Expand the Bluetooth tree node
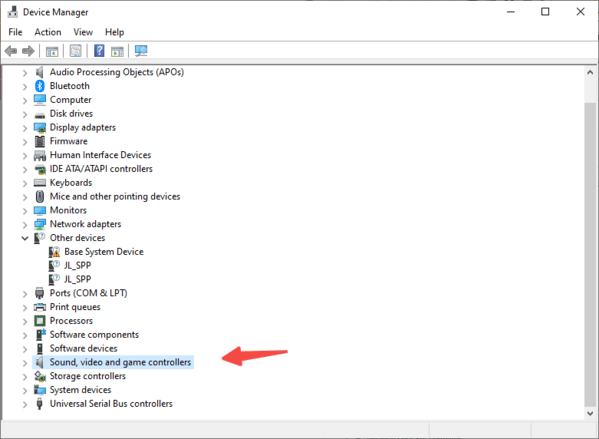This screenshot has height=439, width=599. click(25, 87)
